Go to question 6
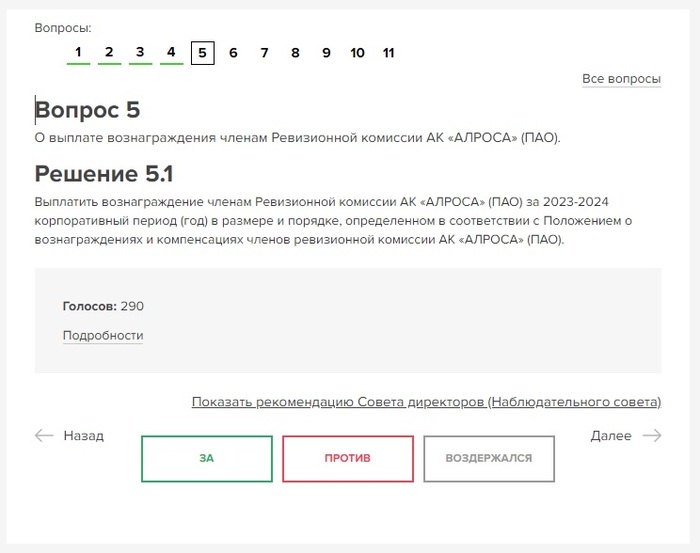Image resolution: width=700 pixels, height=553 pixels. click(233, 53)
